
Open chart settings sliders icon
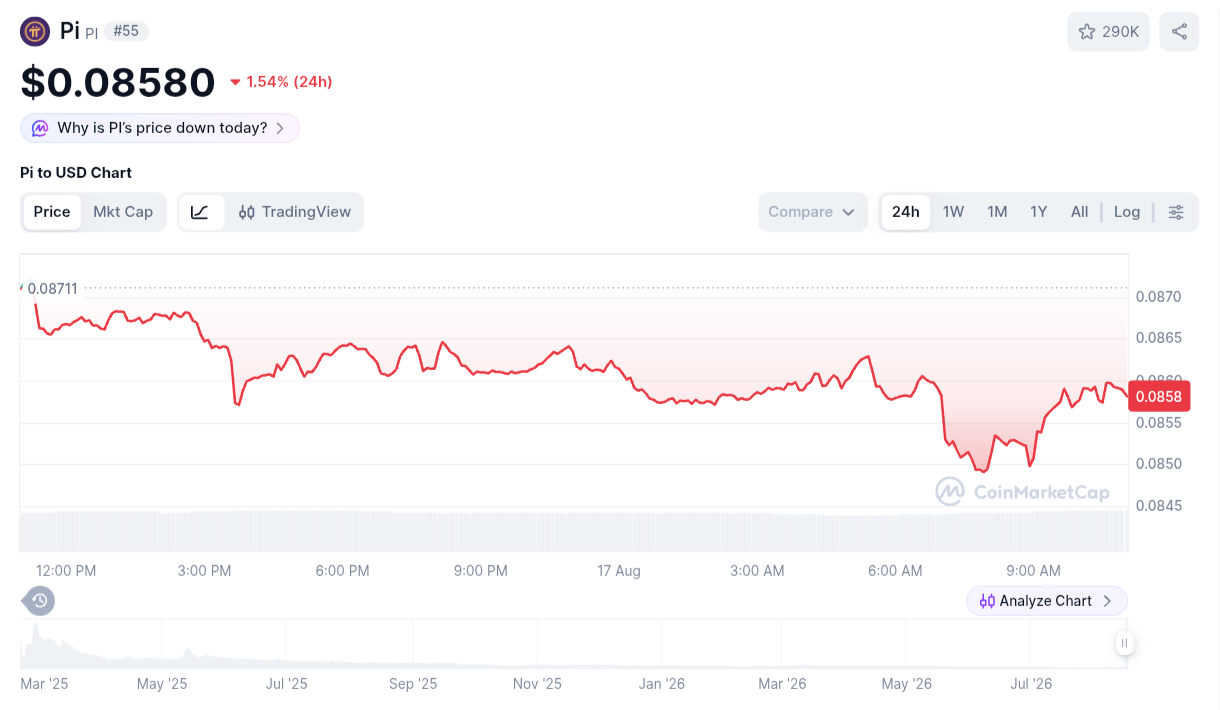pyautogui.click(x=1176, y=212)
